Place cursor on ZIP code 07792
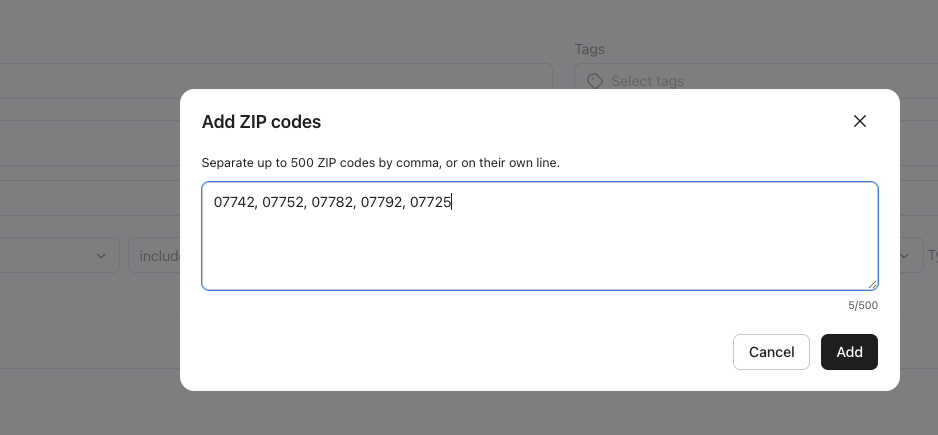 point(380,202)
